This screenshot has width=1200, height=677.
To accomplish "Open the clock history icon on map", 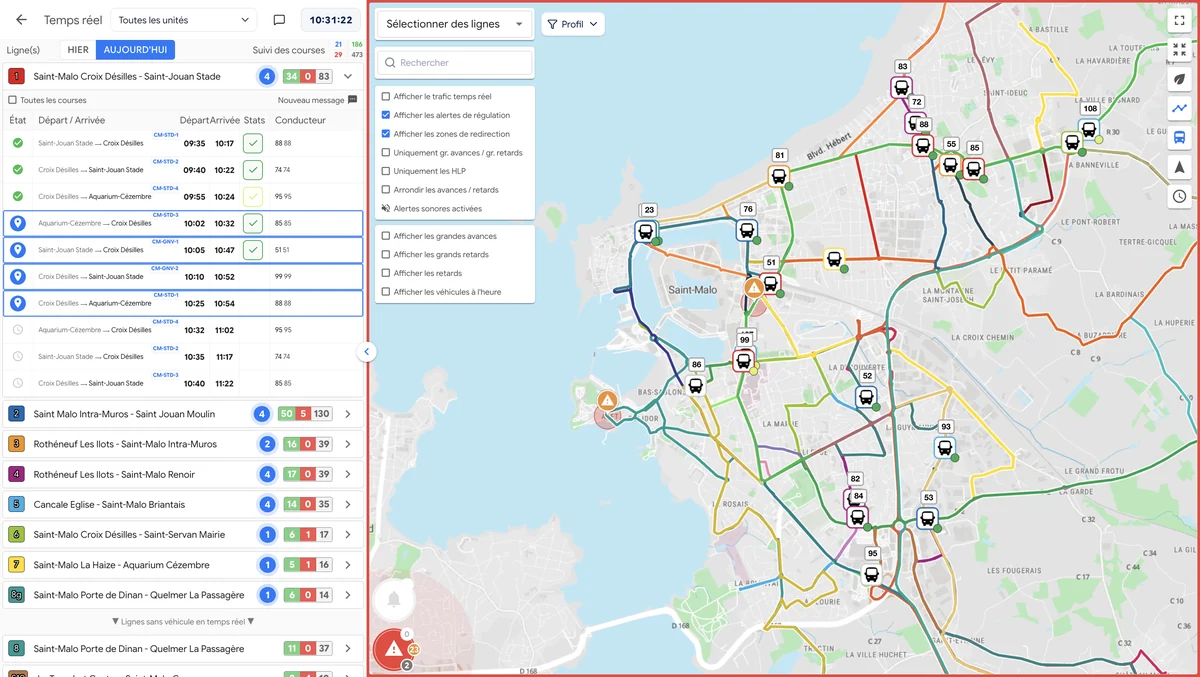I will tap(1180, 196).
